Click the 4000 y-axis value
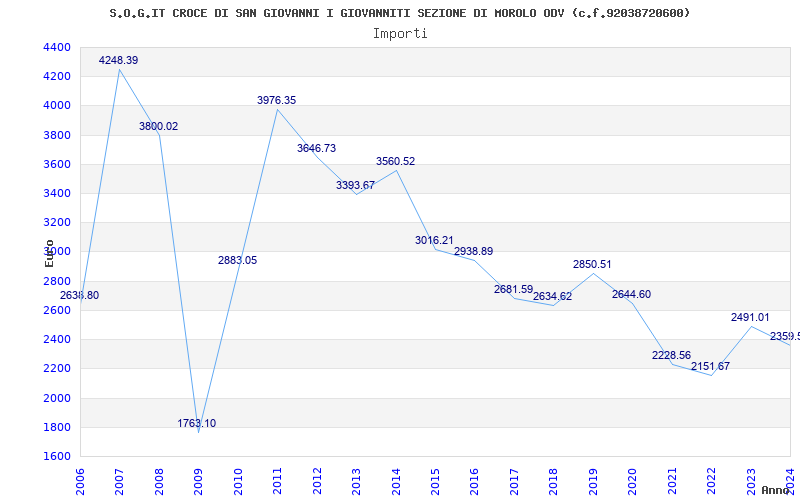Screen dimensions: 800x500 (57, 106)
